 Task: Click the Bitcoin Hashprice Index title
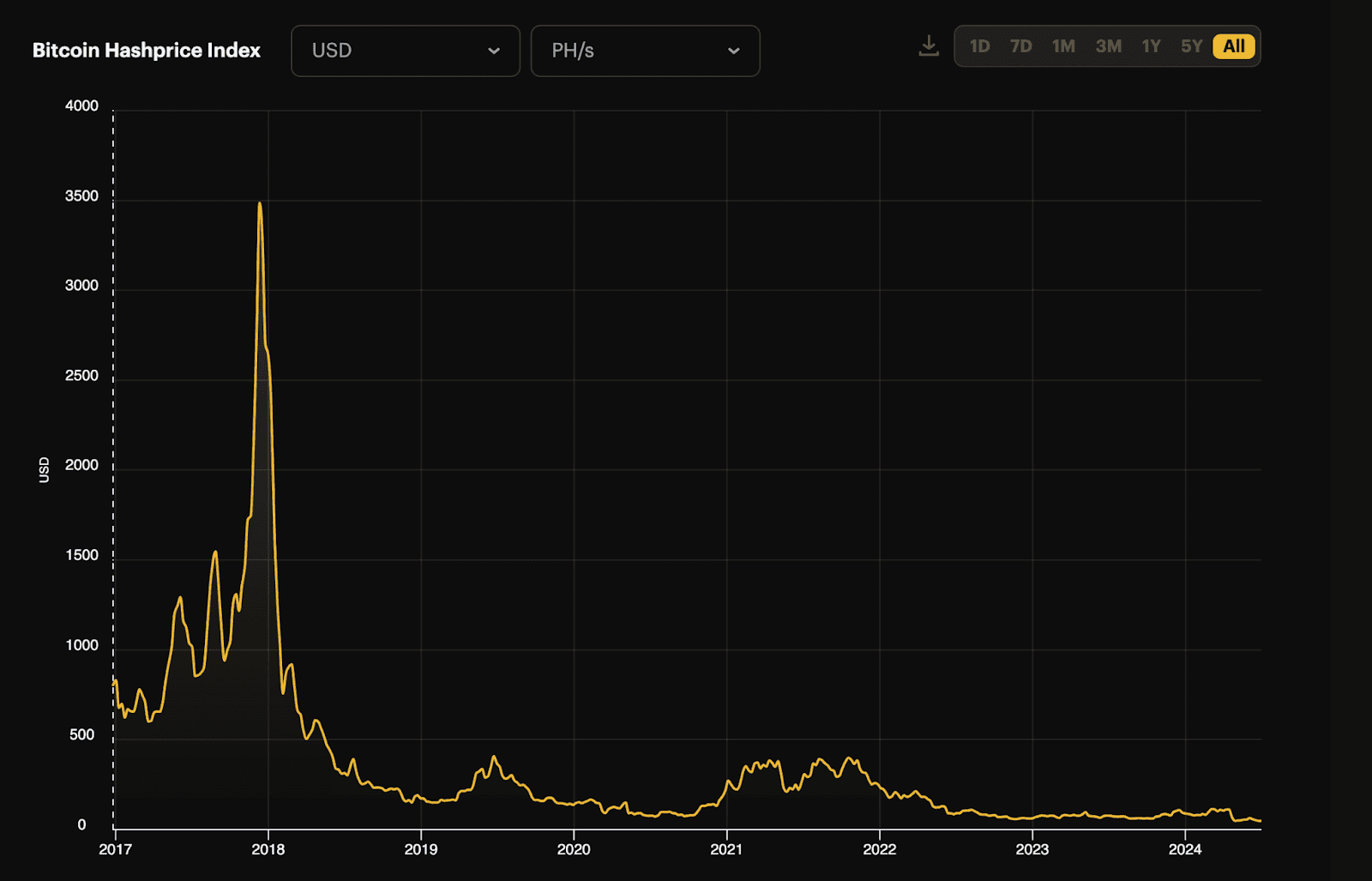click(x=147, y=51)
